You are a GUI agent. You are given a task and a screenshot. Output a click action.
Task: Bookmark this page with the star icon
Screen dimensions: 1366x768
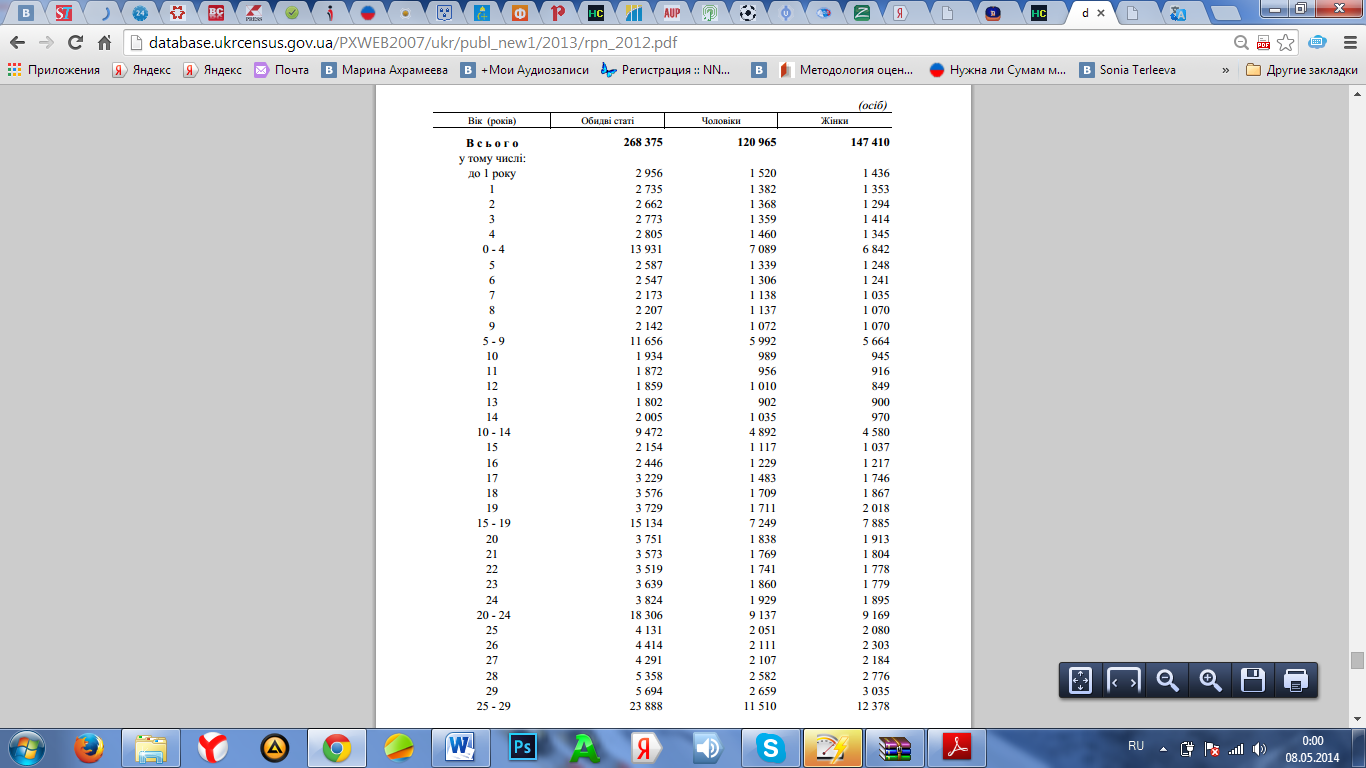coord(1286,43)
